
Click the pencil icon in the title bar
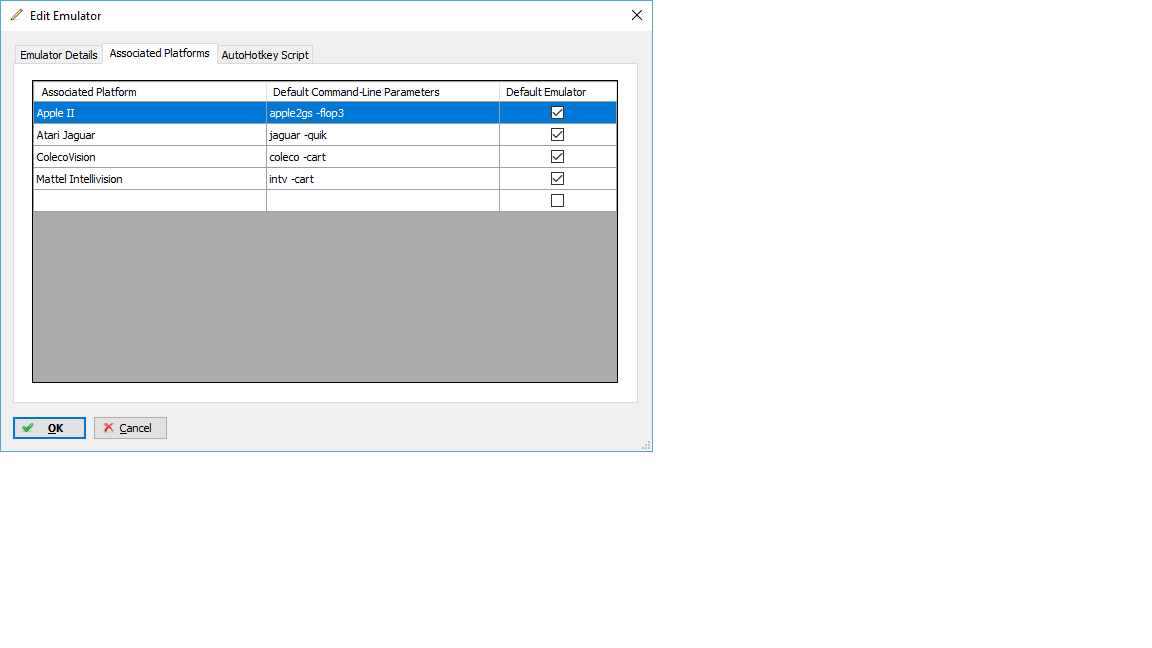click(16, 15)
